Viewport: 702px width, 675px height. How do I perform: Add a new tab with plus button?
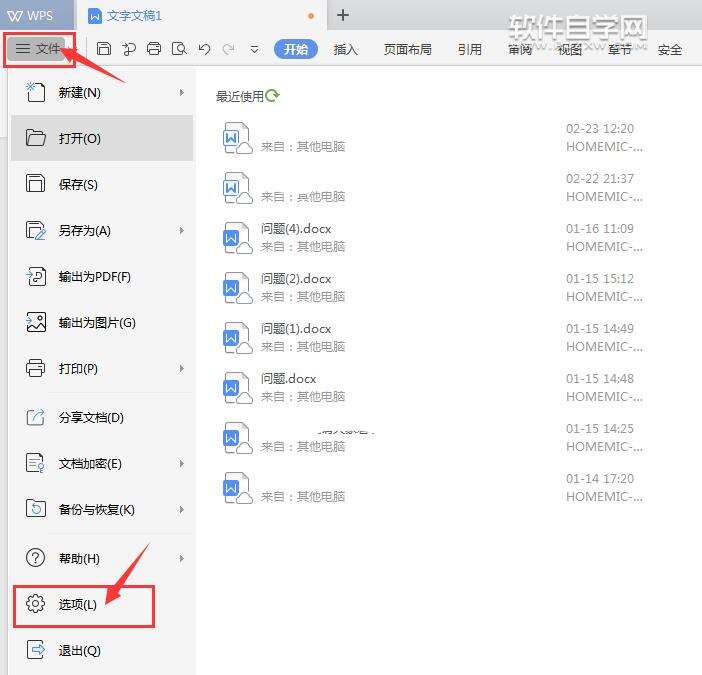(343, 15)
